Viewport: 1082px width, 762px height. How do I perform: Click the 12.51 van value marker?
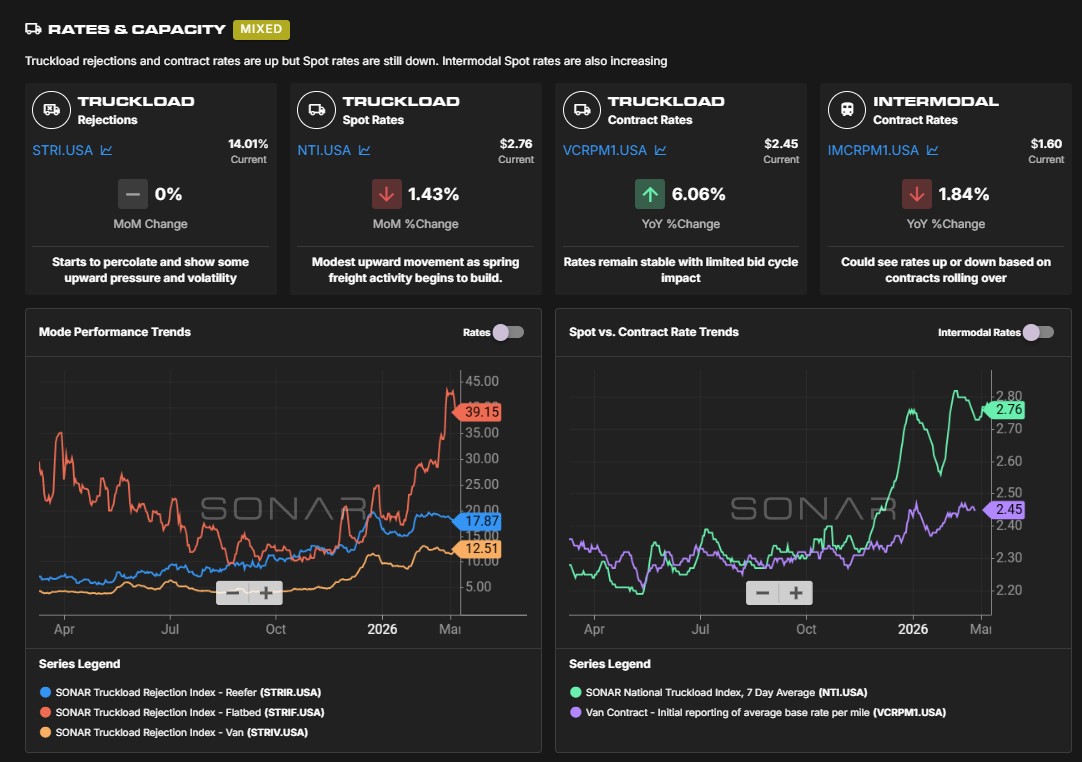pyautogui.click(x=478, y=549)
